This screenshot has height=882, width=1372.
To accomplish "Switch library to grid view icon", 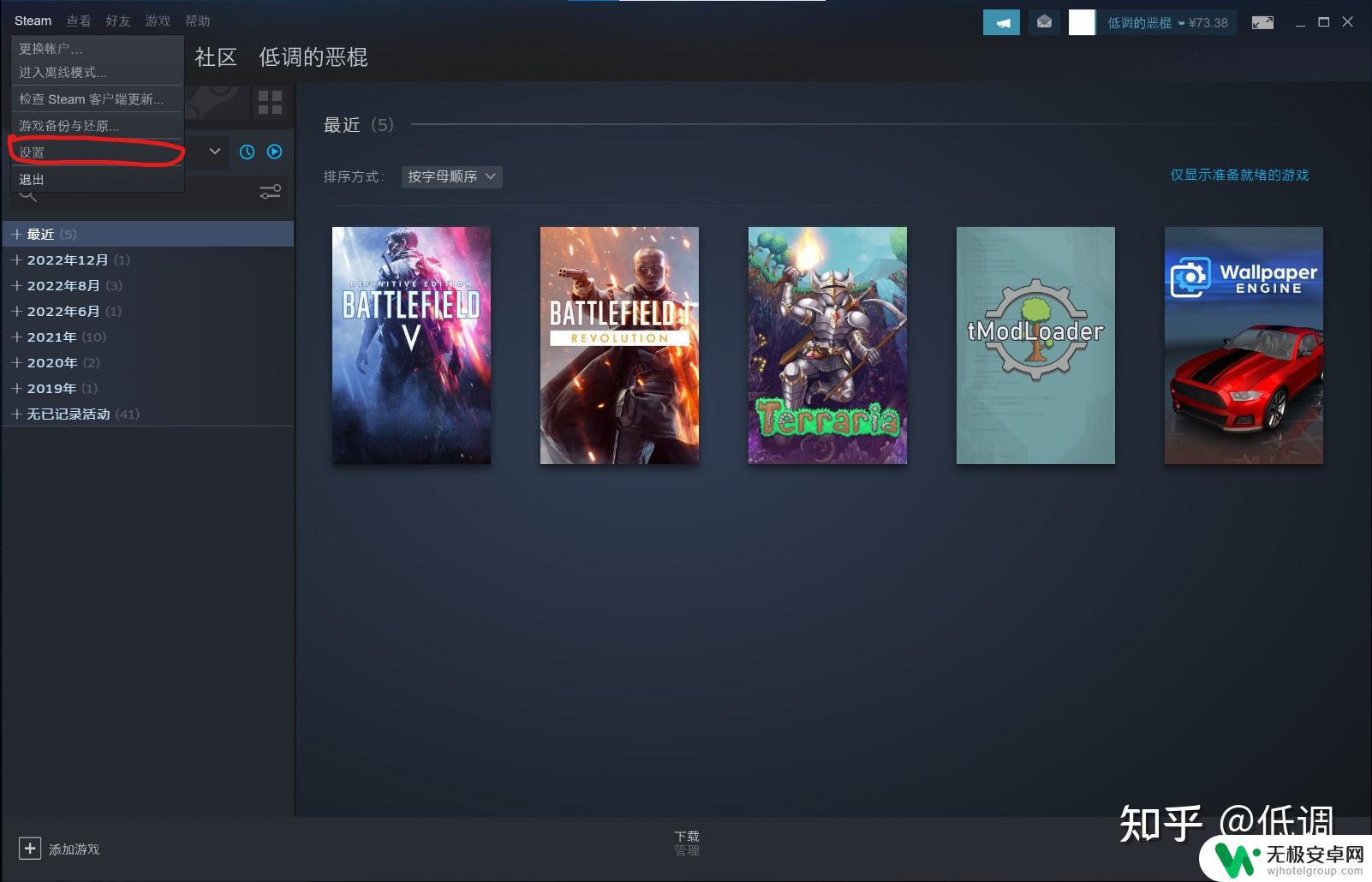I will (270, 103).
